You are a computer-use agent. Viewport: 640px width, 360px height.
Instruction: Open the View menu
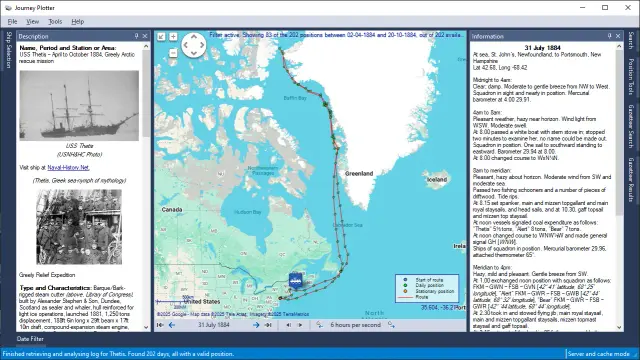pos(33,22)
